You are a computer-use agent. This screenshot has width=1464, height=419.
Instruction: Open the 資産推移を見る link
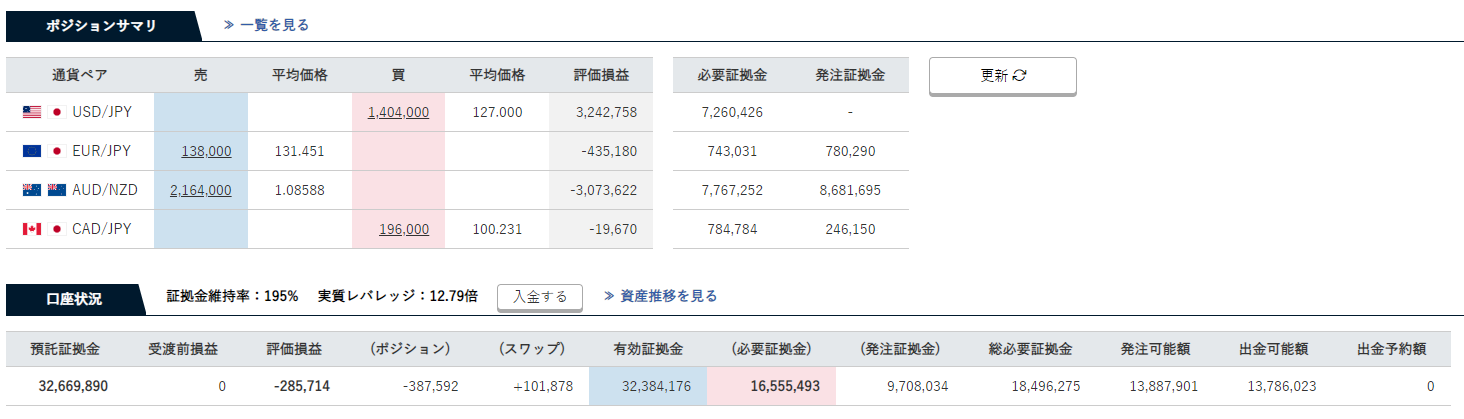[661, 296]
